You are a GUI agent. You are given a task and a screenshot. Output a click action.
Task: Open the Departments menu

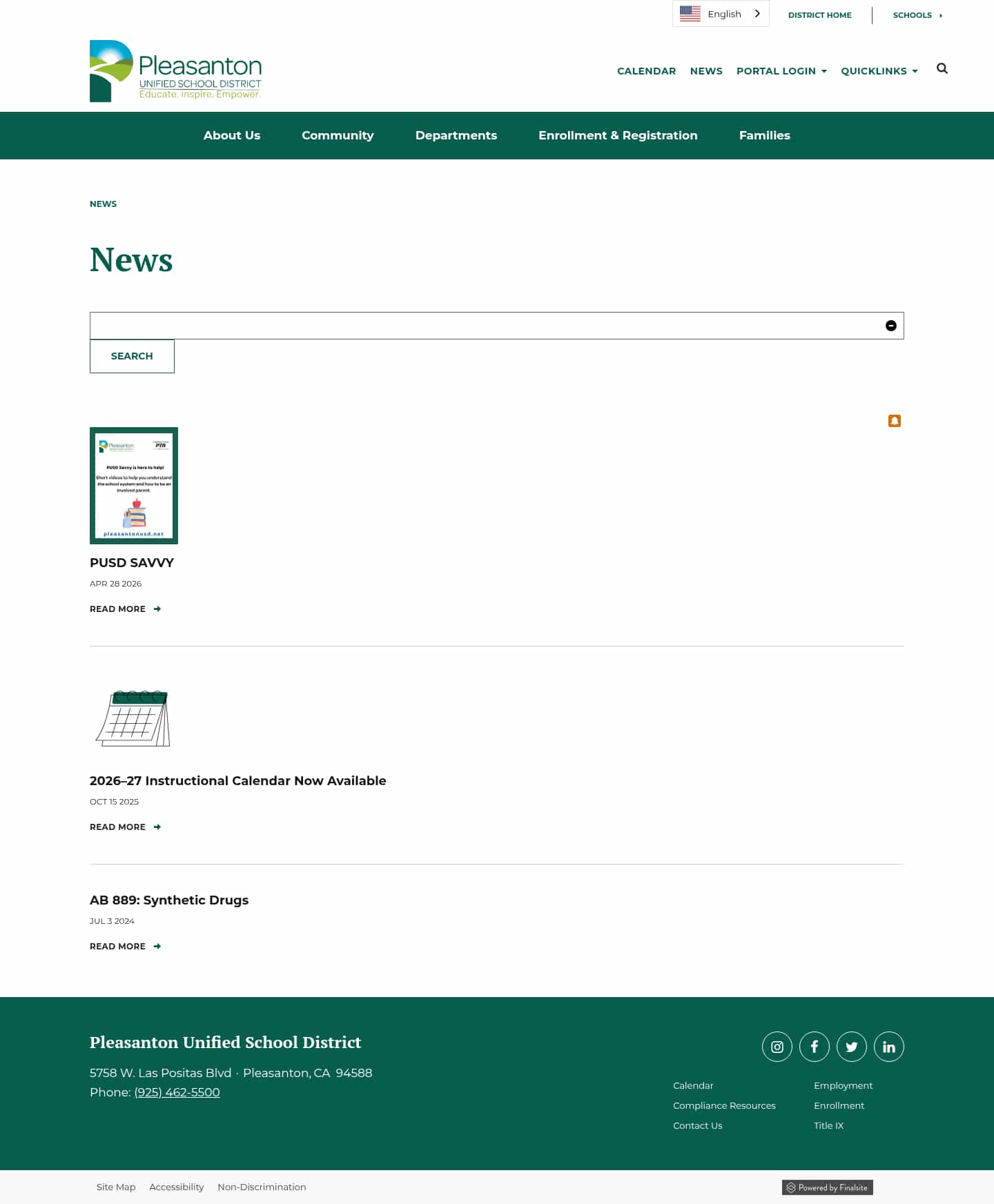point(456,135)
